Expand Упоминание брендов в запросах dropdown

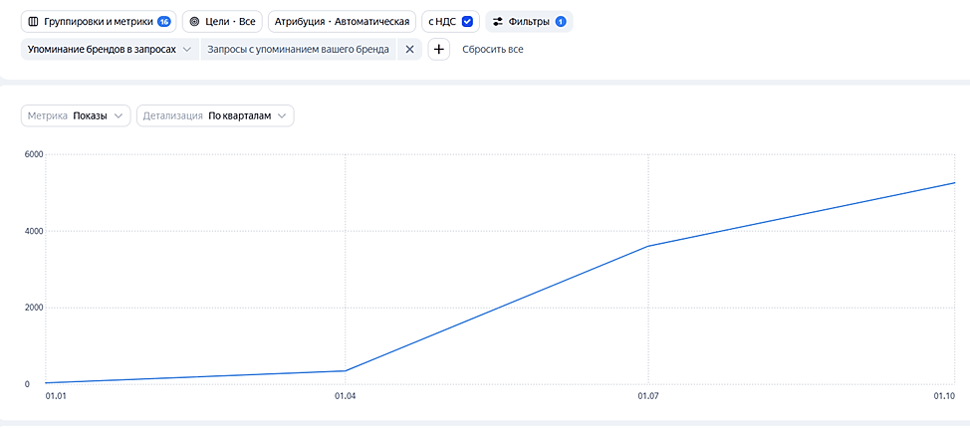click(109, 49)
